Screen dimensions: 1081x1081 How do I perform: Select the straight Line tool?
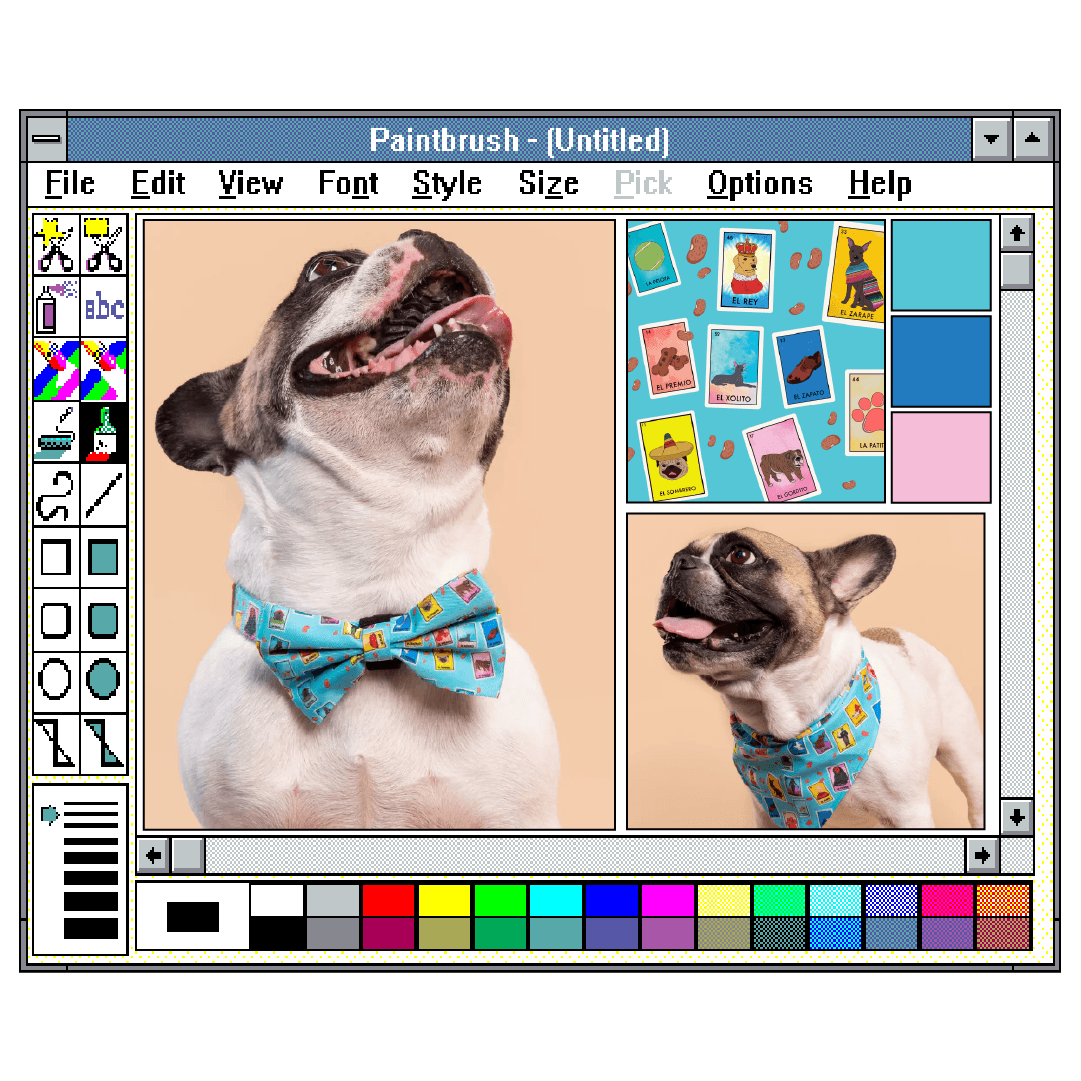pyautogui.click(x=103, y=495)
